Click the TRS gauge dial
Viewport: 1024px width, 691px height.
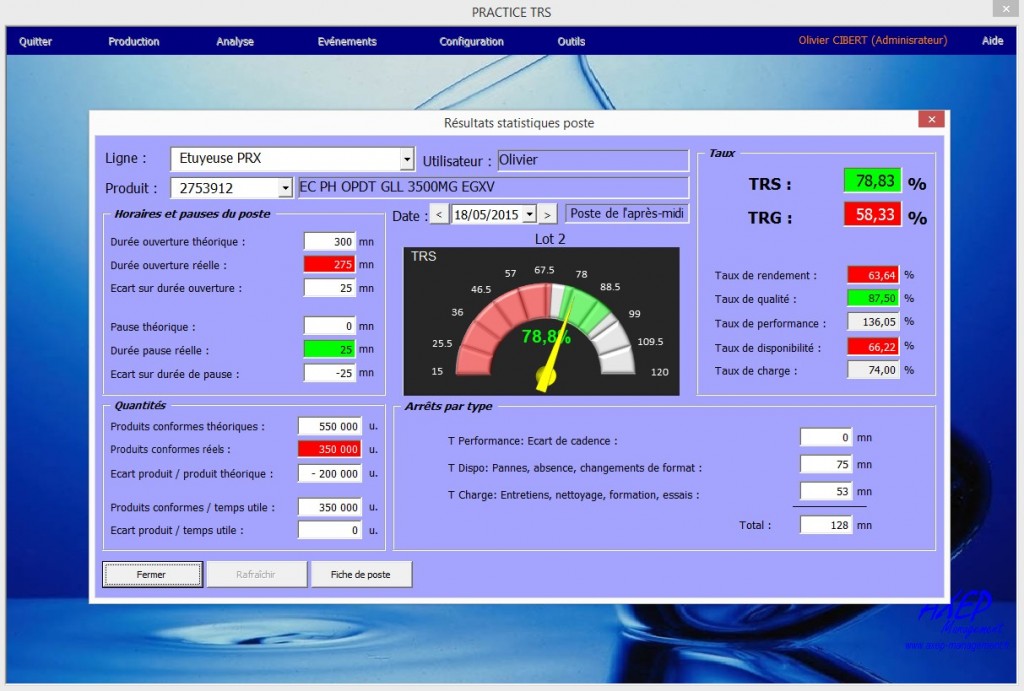(x=541, y=321)
